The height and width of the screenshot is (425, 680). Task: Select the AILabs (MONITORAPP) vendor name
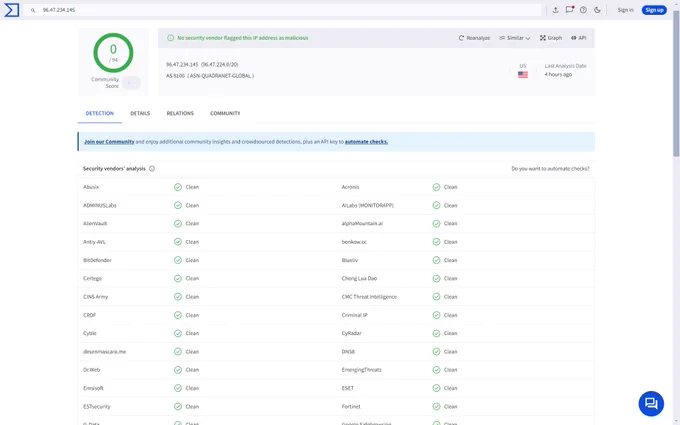click(367, 206)
